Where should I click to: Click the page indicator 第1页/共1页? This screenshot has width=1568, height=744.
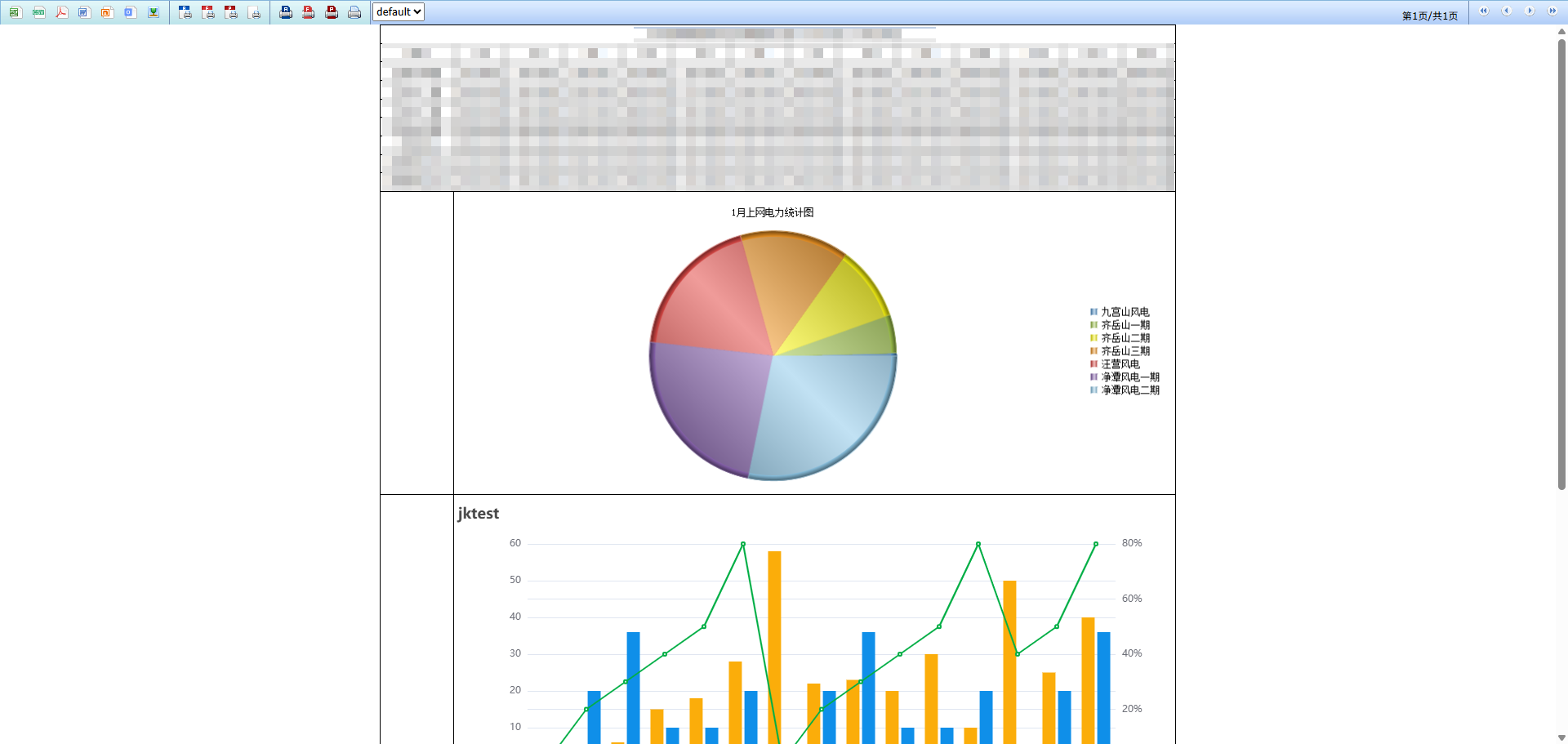pos(1430,16)
